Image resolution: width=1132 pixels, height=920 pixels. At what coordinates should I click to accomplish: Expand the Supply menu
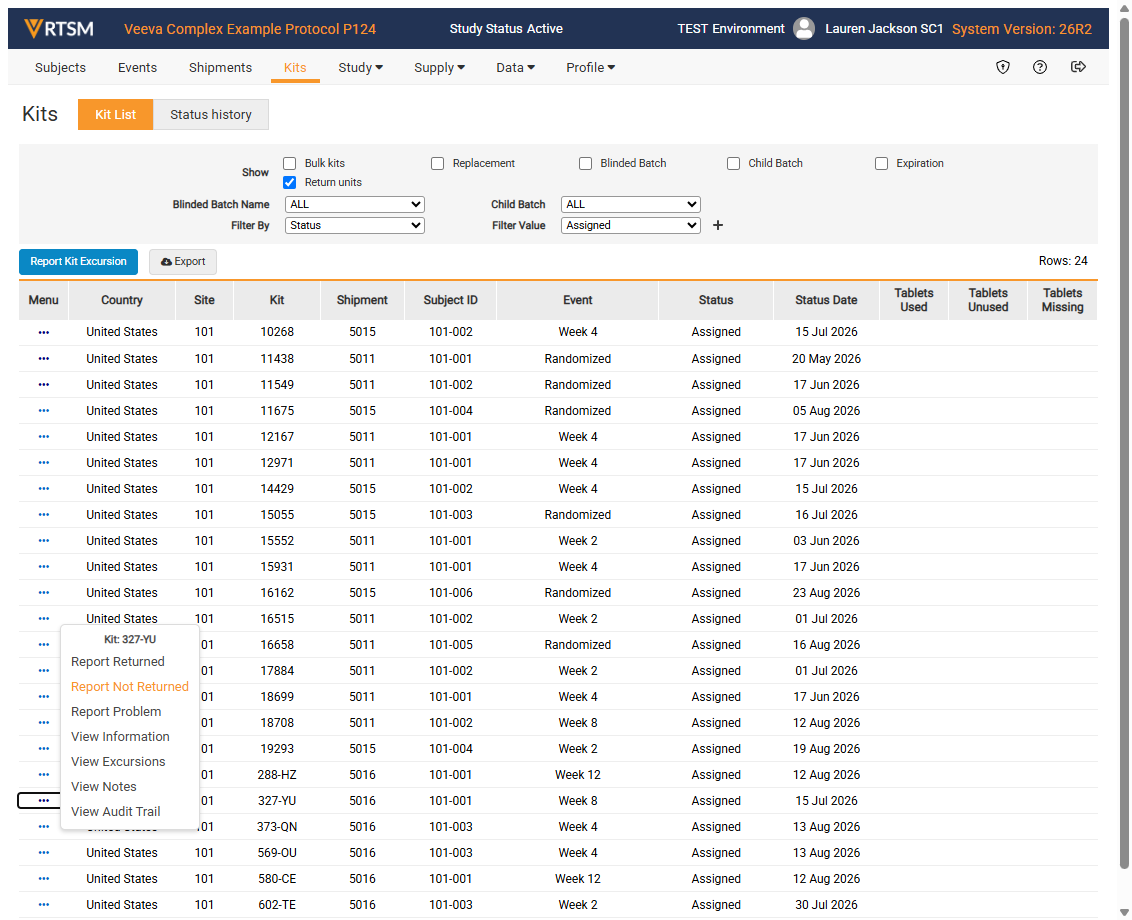pos(439,68)
